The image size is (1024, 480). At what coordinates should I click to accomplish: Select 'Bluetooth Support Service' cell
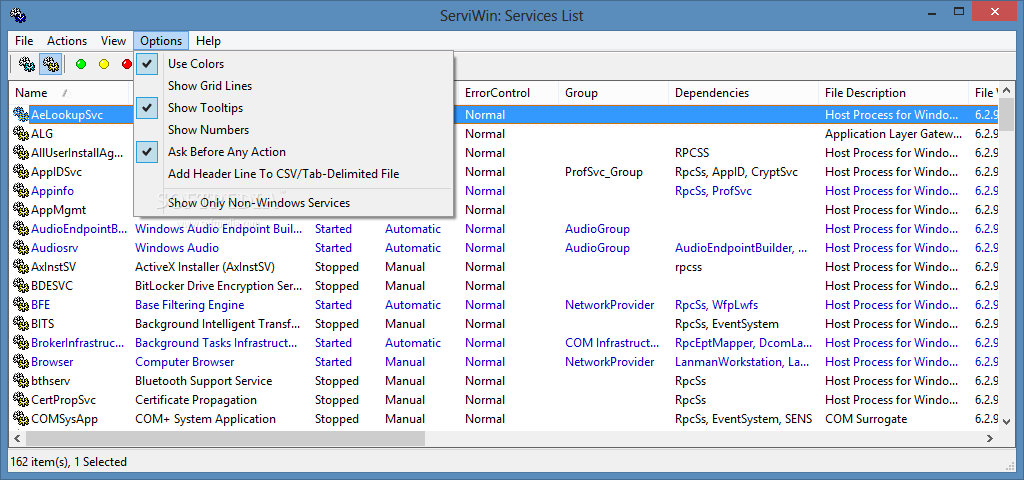pos(203,380)
